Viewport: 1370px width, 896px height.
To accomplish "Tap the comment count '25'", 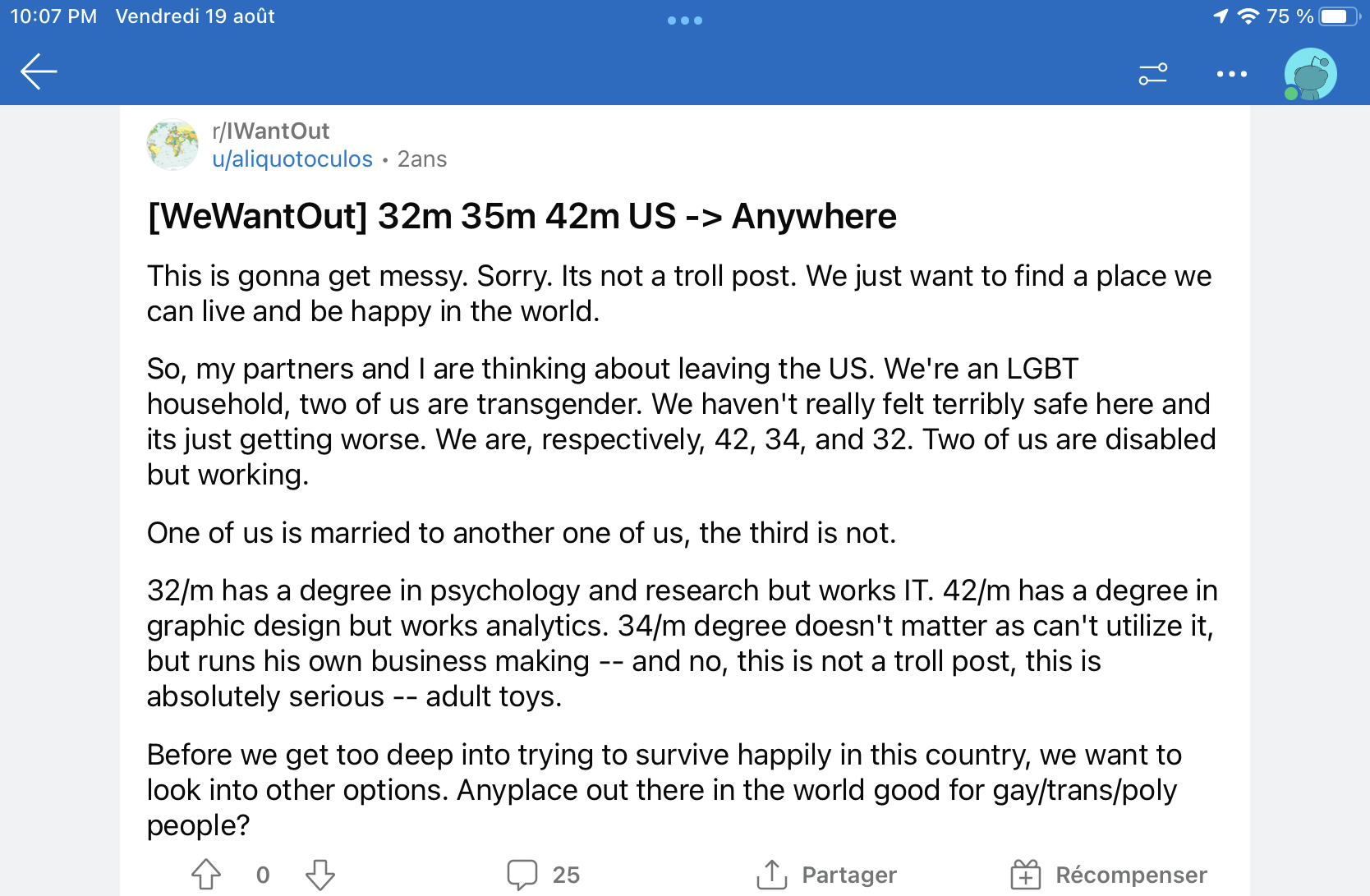I will coord(566,875).
